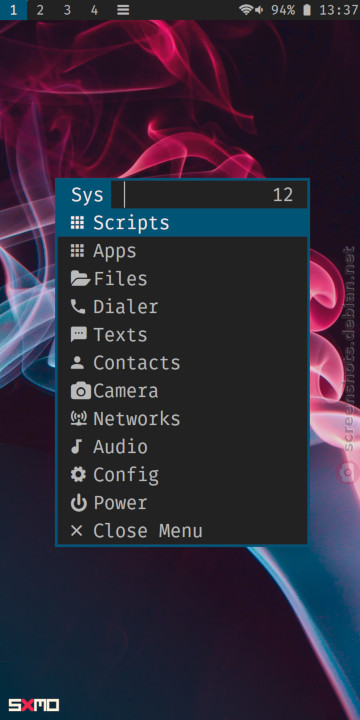Click the gear icon for Config
This screenshot has height=720, width=360.
pyautogui.click(x=78, y=475)
